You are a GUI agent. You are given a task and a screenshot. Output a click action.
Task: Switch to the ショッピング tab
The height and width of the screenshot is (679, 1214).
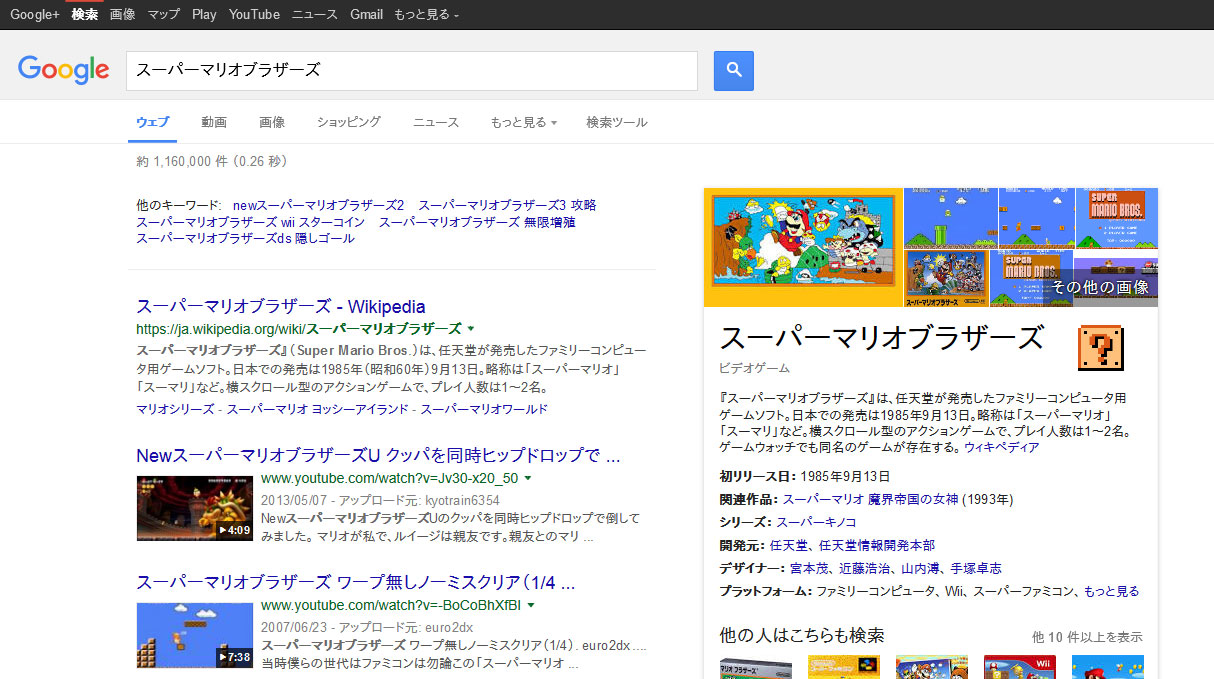pyautogui.click(x=349, y=122)
